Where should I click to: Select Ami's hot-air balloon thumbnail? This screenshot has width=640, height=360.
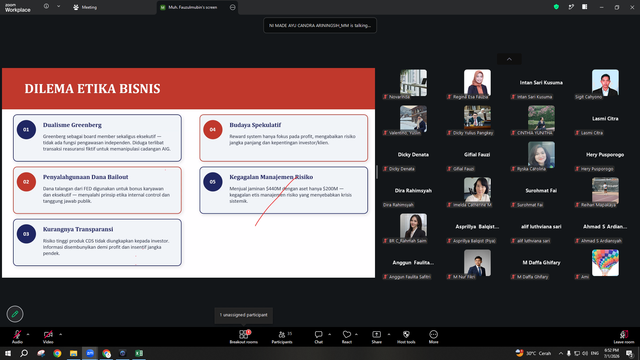(x=605, y=262)
